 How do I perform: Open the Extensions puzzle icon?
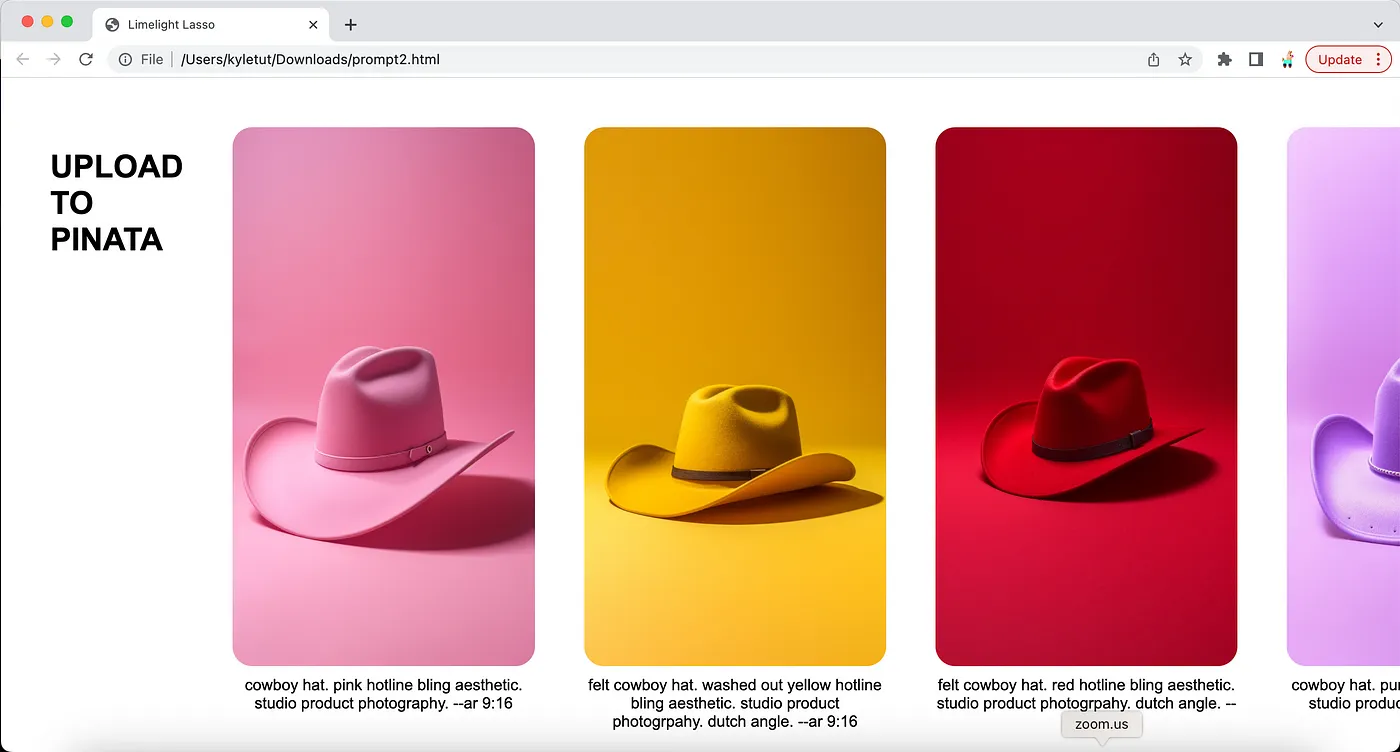1224,60
